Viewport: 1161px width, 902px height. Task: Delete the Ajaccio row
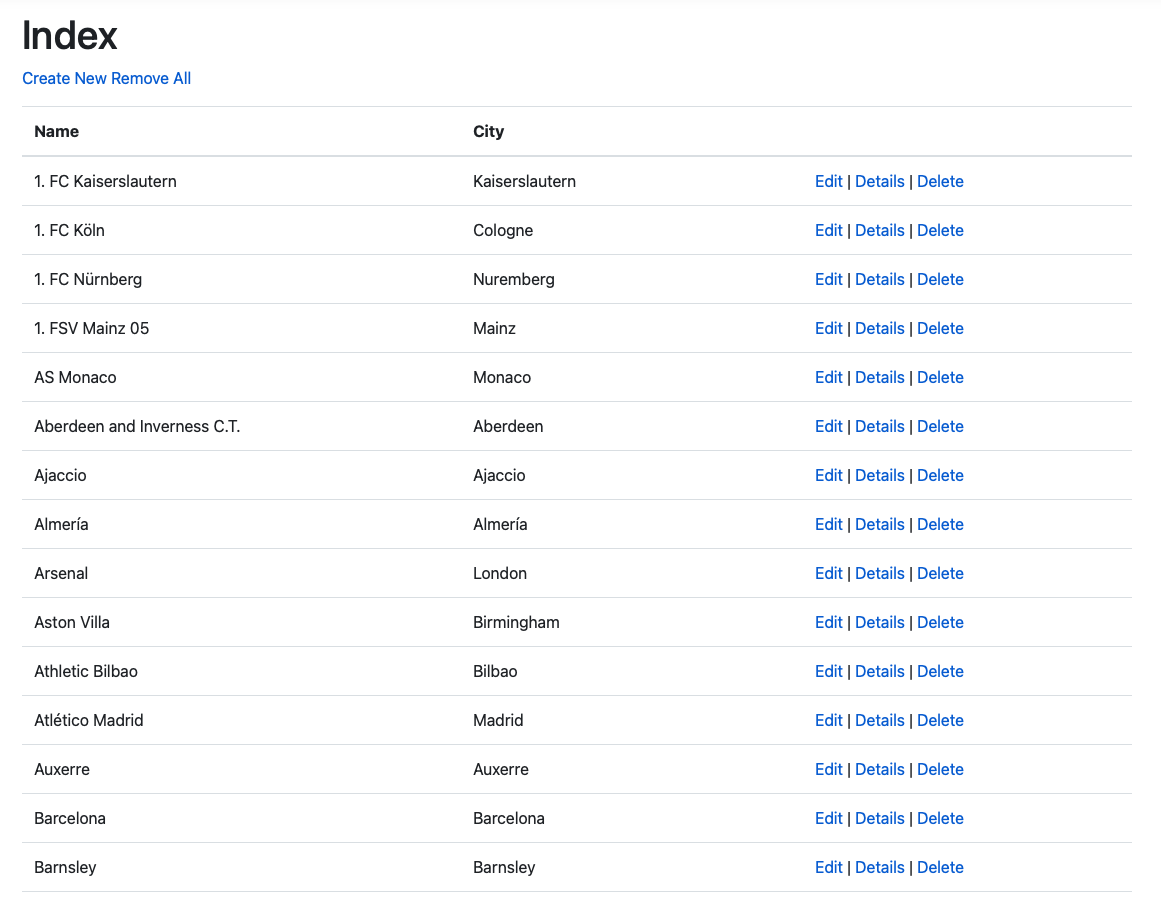[x=940, y=475]
